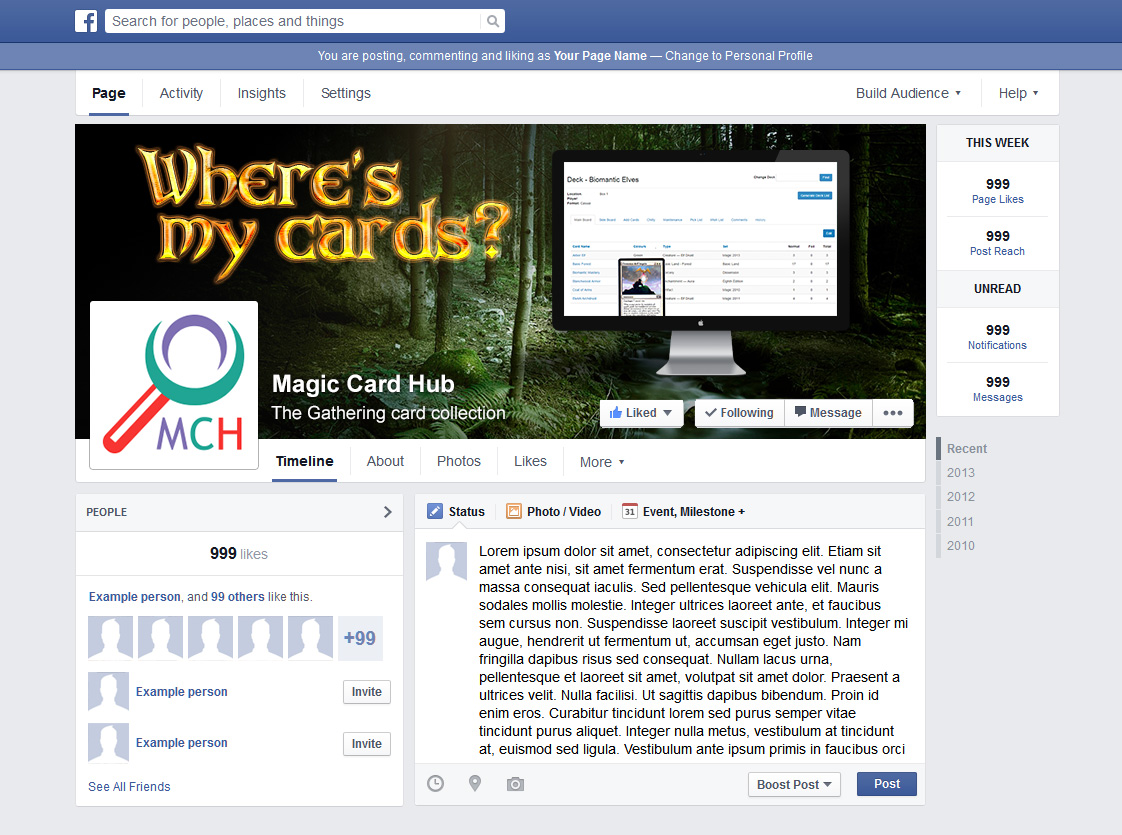The height and width of the screenshot is (835, 1122).
Task: Open the Boost Post dropdown
Action: coord(794,784)
